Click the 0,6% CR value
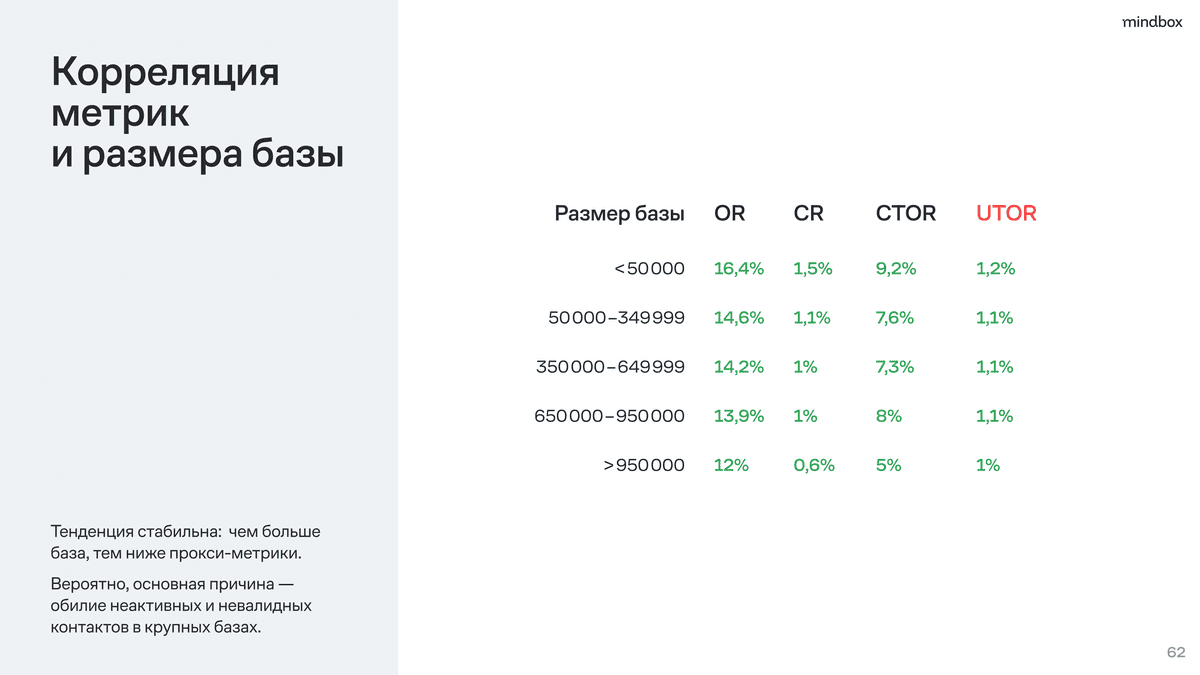This screenshot has width=1200, height=675. tap(814, 465)
